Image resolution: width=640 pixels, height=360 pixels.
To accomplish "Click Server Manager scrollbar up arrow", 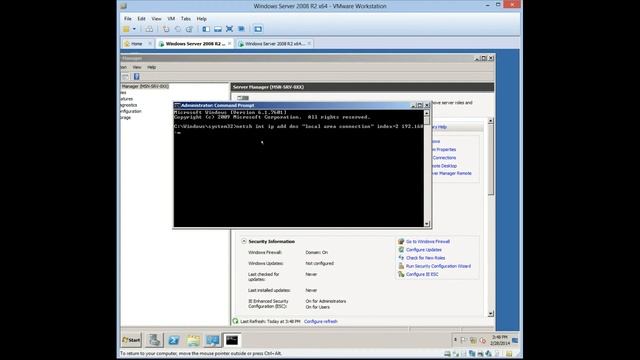I will (x=491, y=121).
